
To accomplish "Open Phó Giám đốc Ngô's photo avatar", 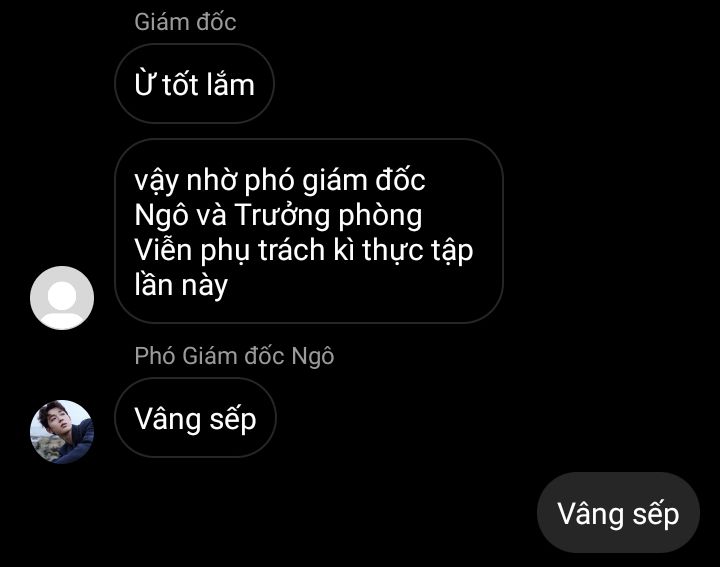I will pos(62,432).
